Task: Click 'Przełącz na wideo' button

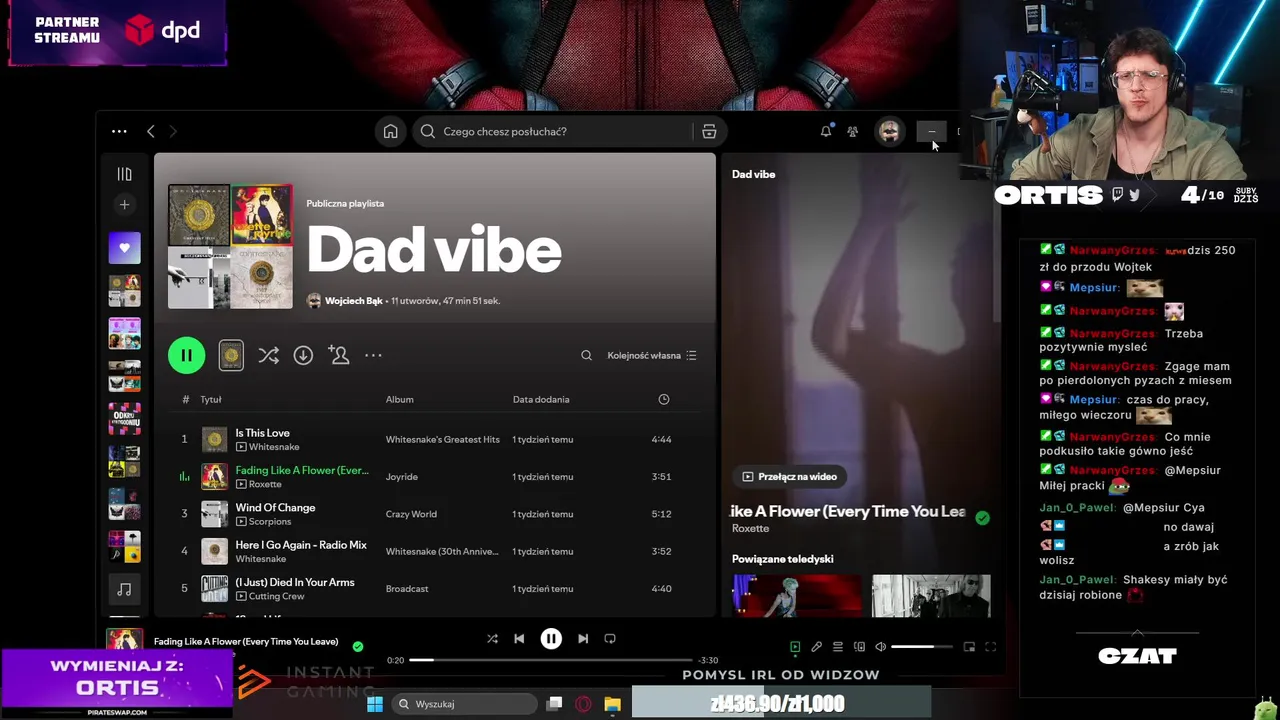Action: point(789,477)
